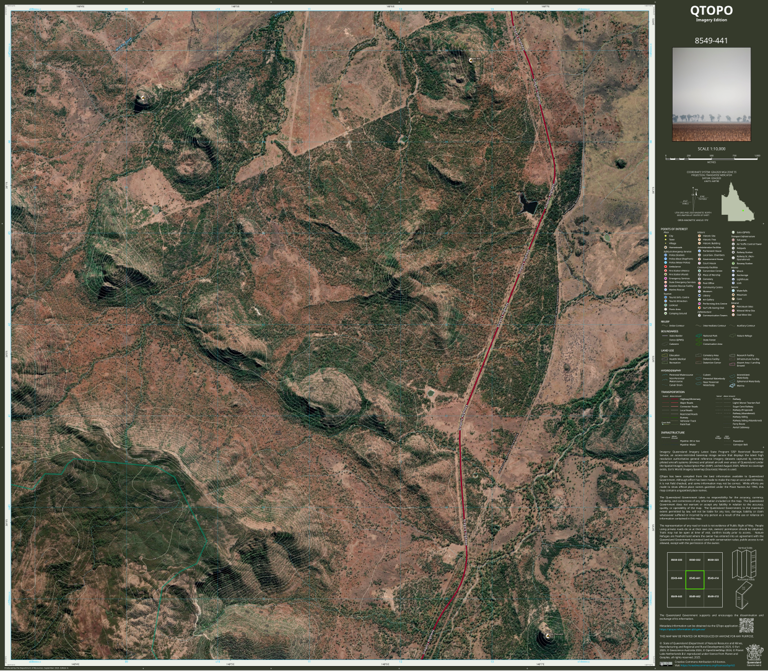Click the Town legend icon
The width and height of the screenshot is (768, 671).
tap(666, 240)
